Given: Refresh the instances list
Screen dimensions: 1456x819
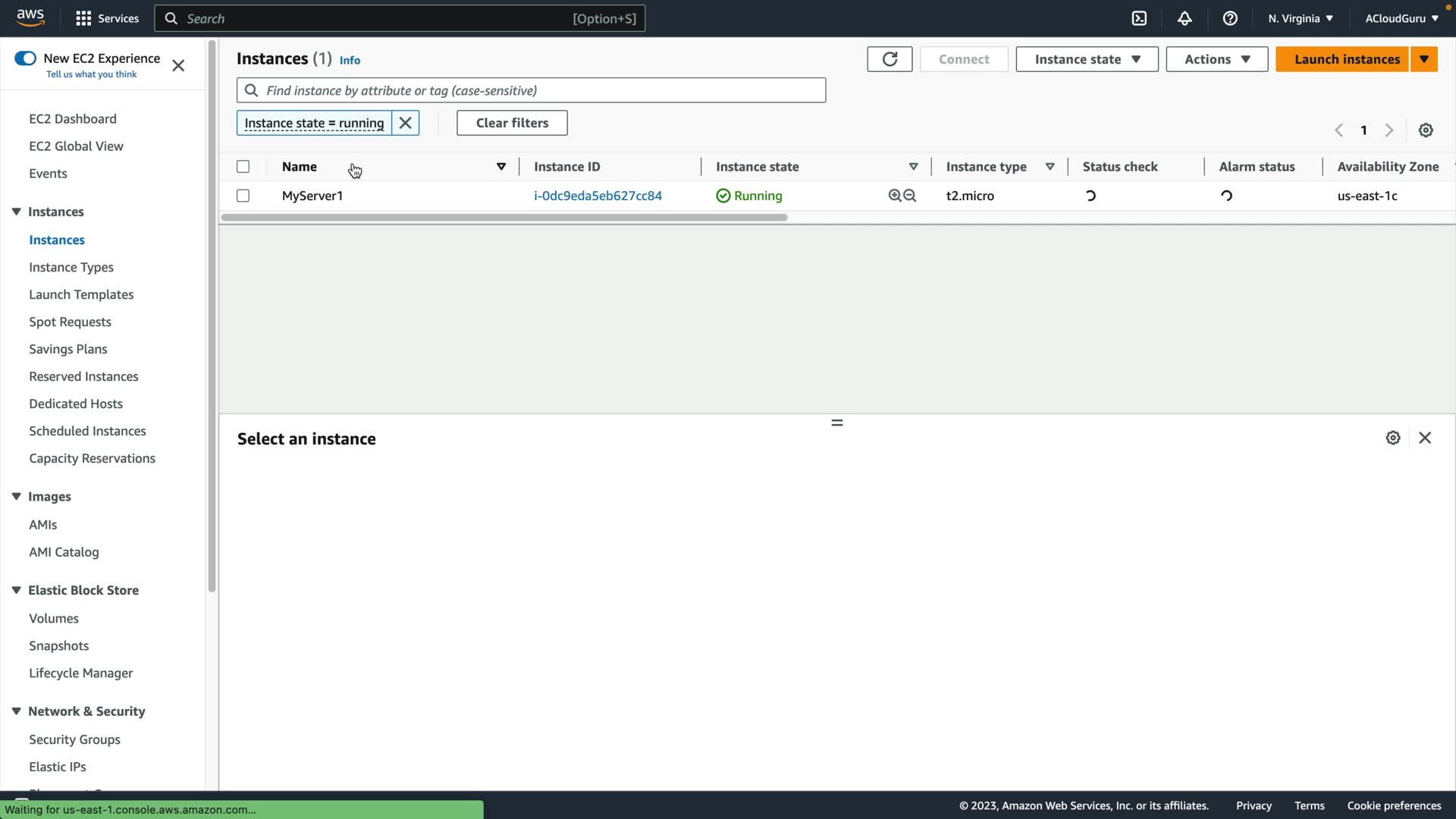Looking at the screenshot, I should point(890,59).
